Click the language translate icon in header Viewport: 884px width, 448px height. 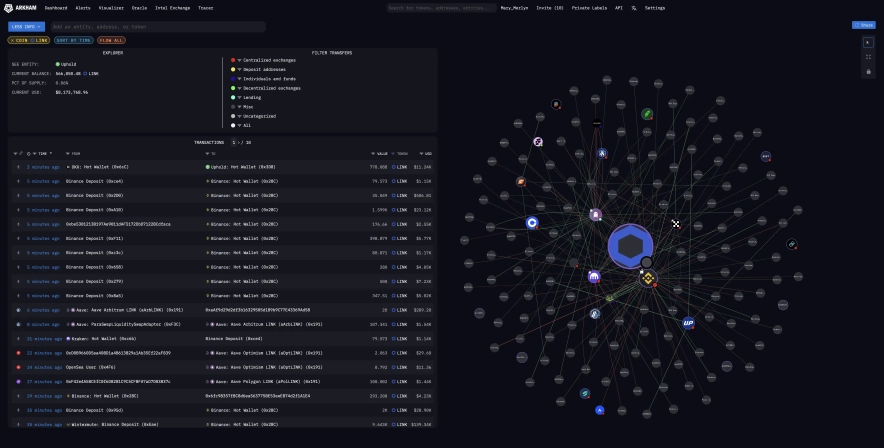pyautogui.click(x=634, y=7)
